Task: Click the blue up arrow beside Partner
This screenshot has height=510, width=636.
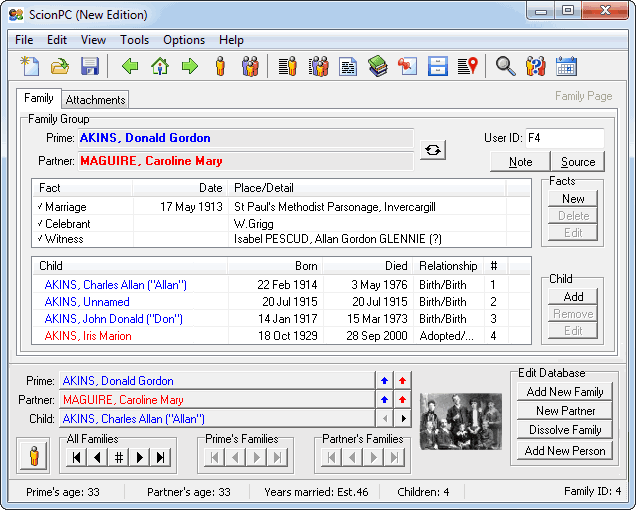Action: (385, 400)
